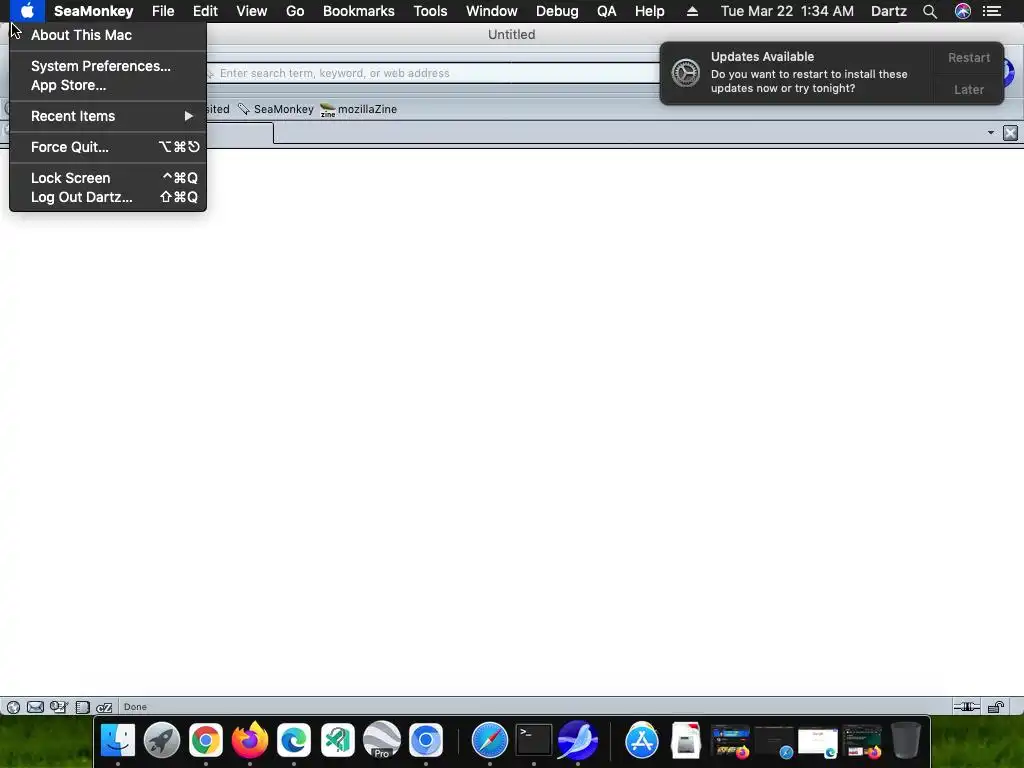Open the Dartz user menu
The height and width of the screenshot is (768, 1024).
[x=888, y=11]
